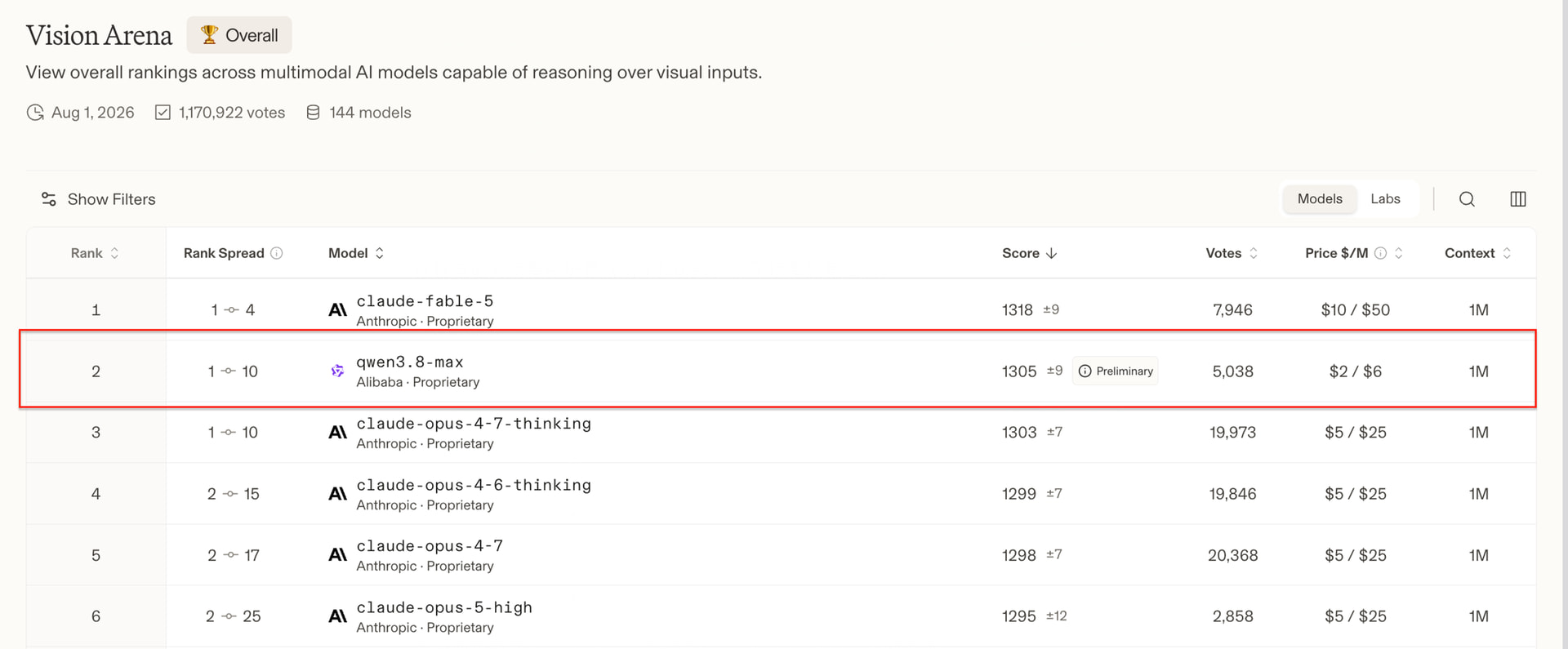Sort by Votes column
Viewport: 1568px width, 649px height.
pos(1232,253)
